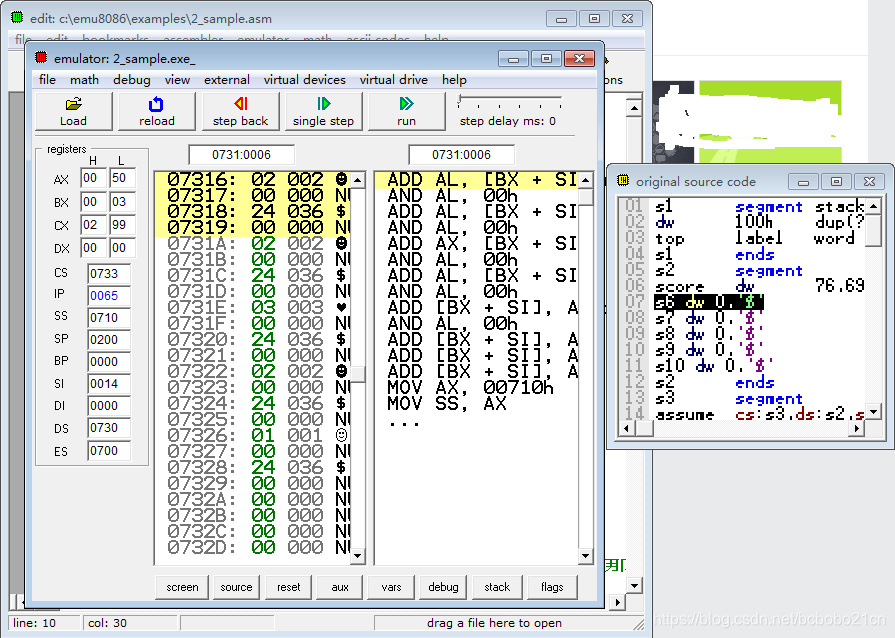This screenshot has height=638, width=895.
Task: Click the SS register field
Action: (108, 318)
